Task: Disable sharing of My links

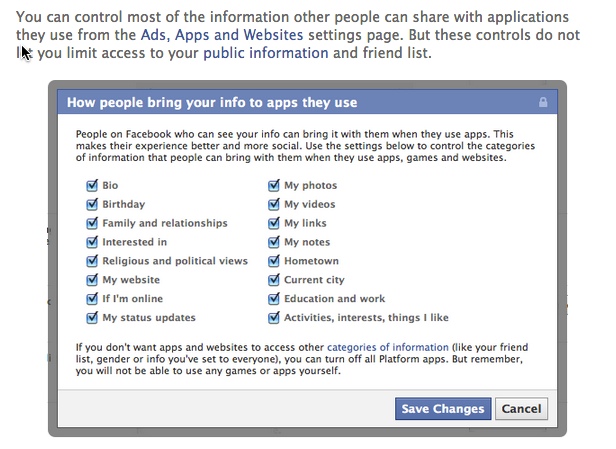Action: [x=274, y=223]
